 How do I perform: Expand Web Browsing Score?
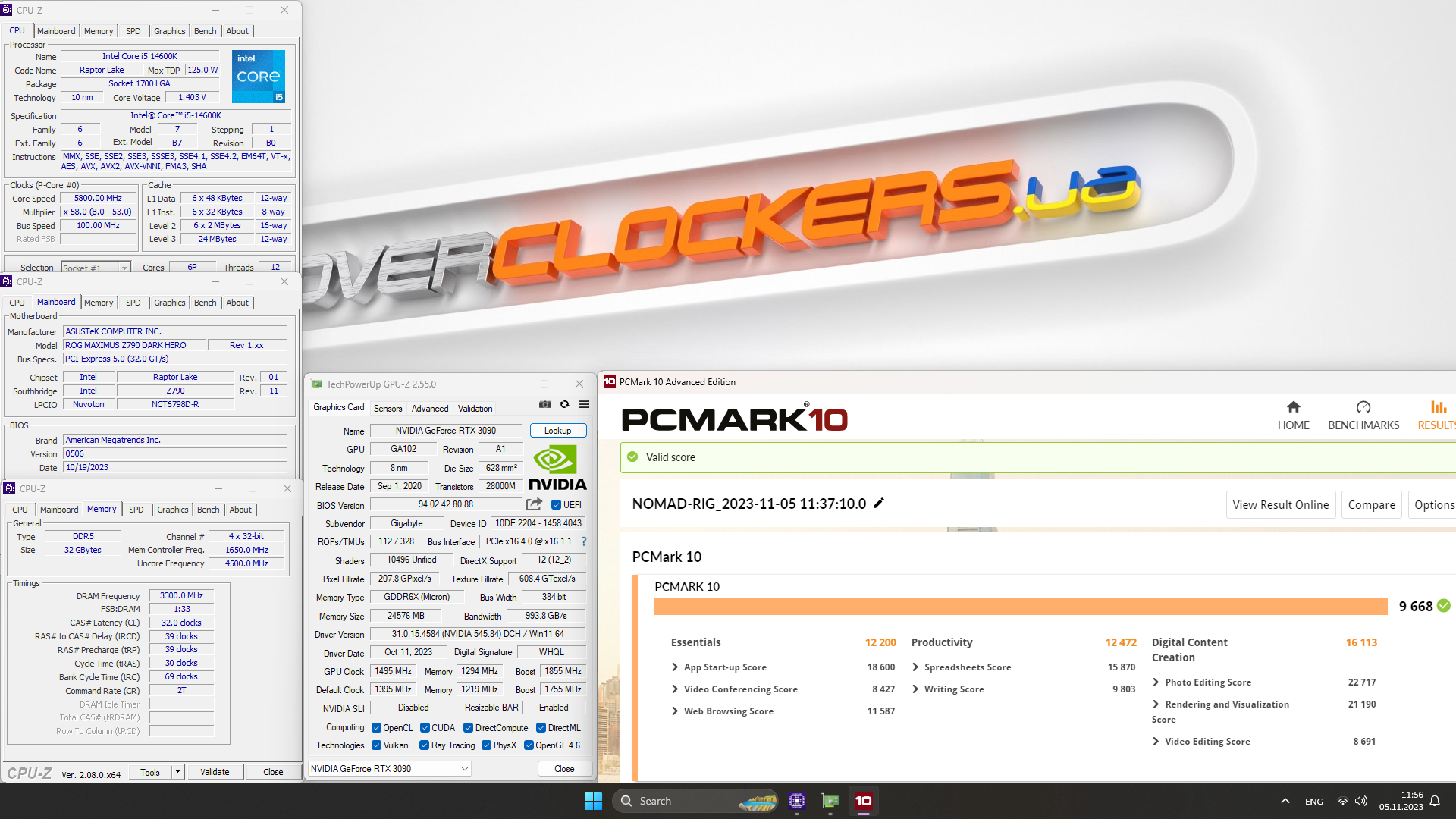(x=675, y=711)
